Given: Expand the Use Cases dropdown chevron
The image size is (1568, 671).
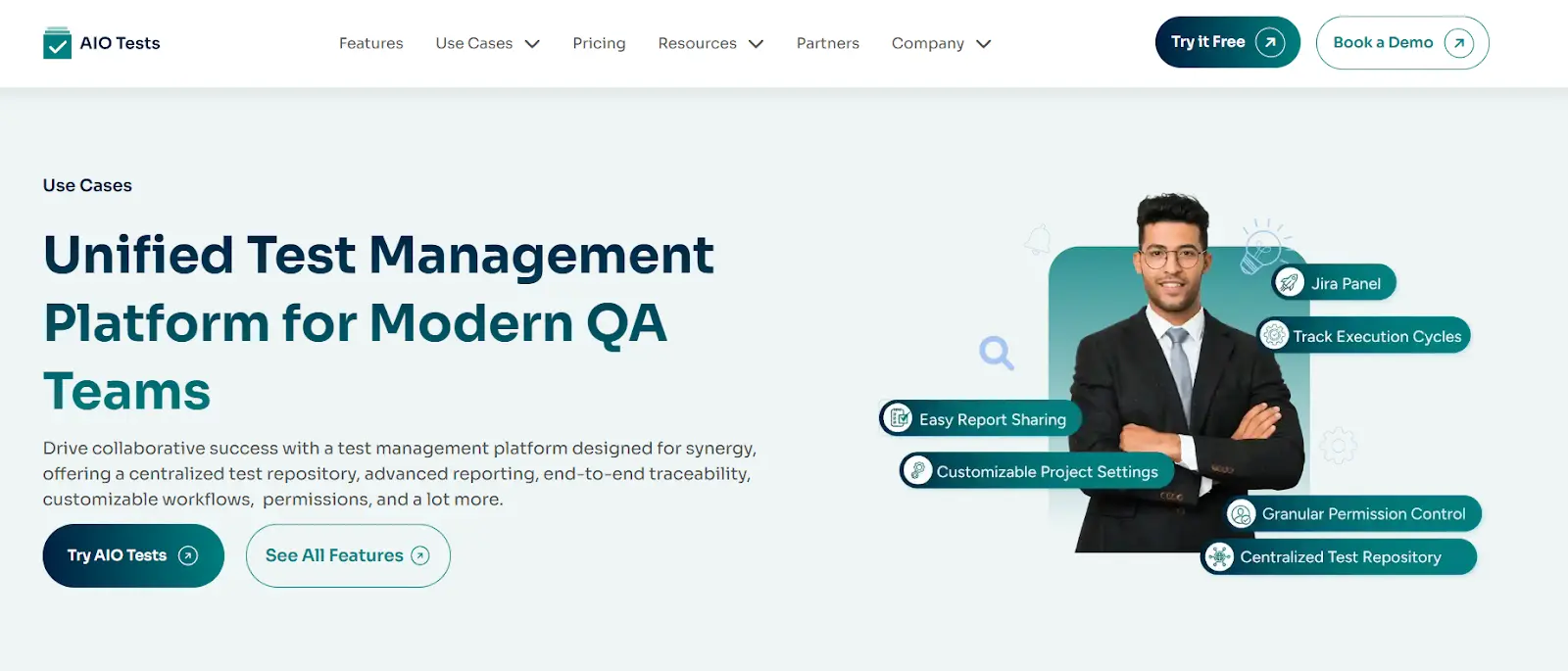Looking at the screenshot, I should [532, 43].
